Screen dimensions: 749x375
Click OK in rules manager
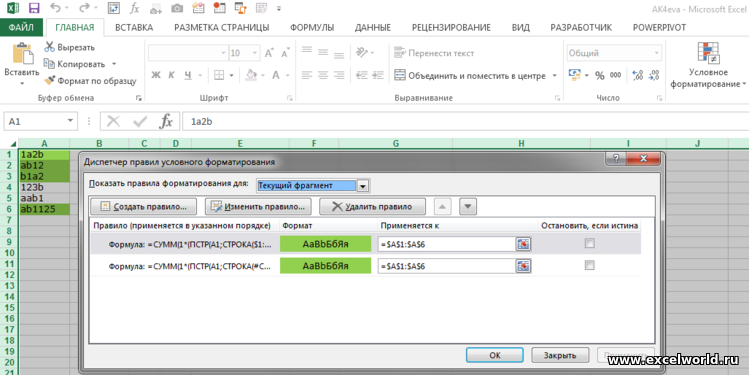pos(495,355)
